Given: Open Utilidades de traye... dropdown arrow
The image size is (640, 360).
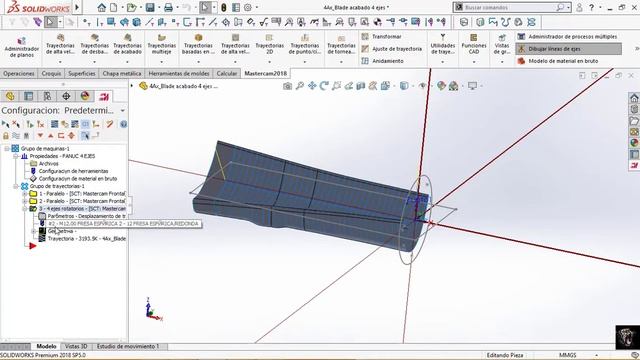Looking at the screenshot, I should [x=442, y=62].
